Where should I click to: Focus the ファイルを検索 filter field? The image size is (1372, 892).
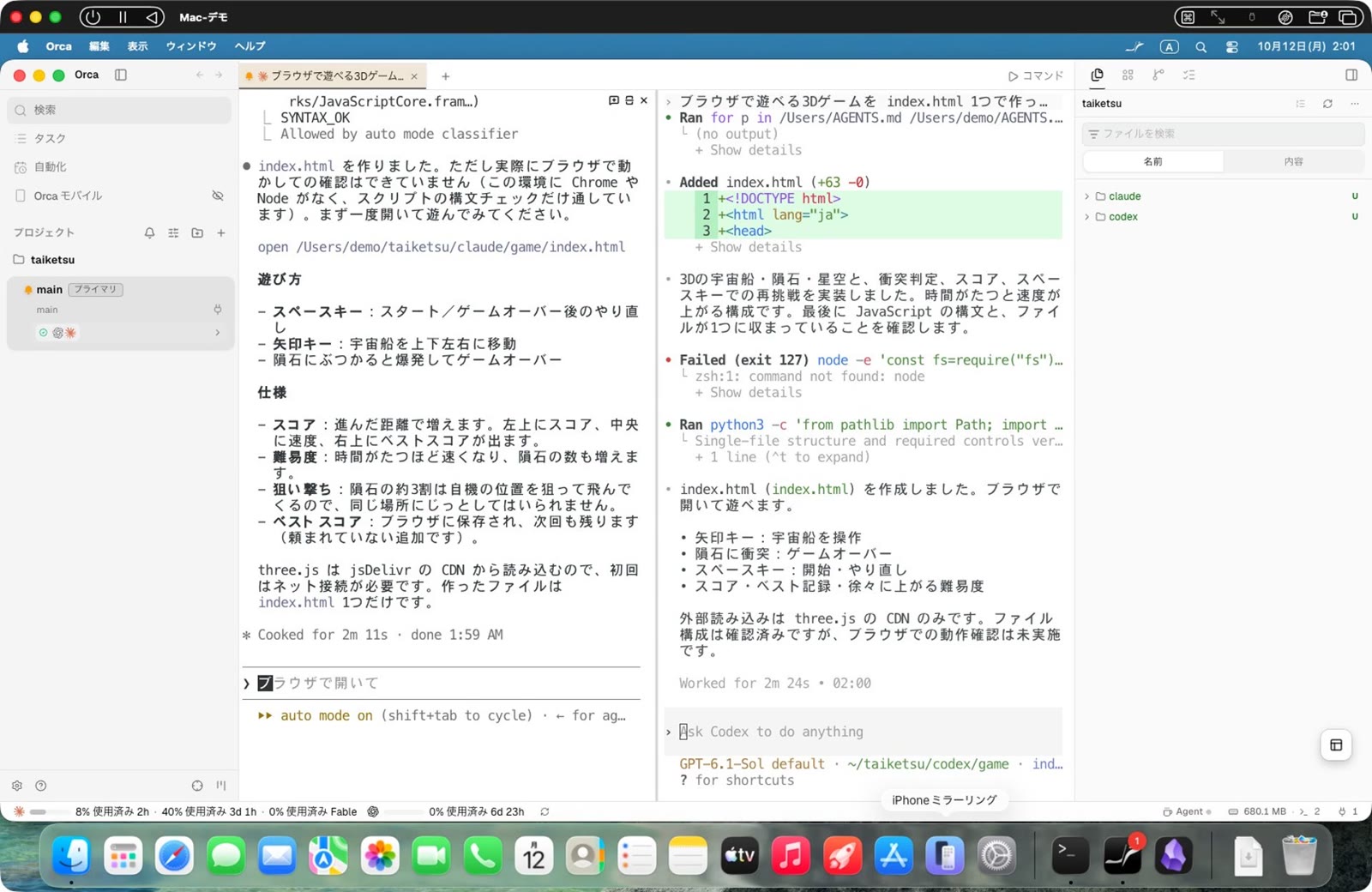pos(1223,134)
